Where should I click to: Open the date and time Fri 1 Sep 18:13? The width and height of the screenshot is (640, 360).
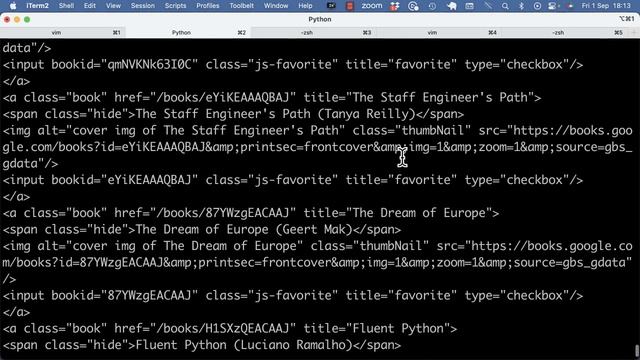point(606,6)
